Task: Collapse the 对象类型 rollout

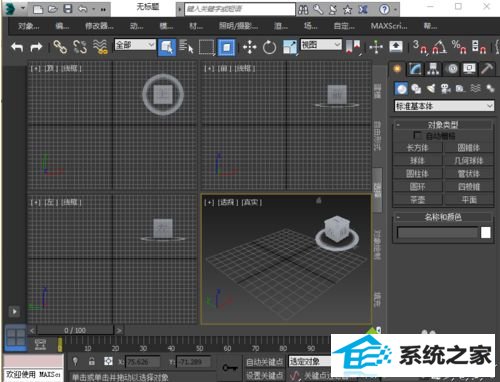Action: [443, 125]
